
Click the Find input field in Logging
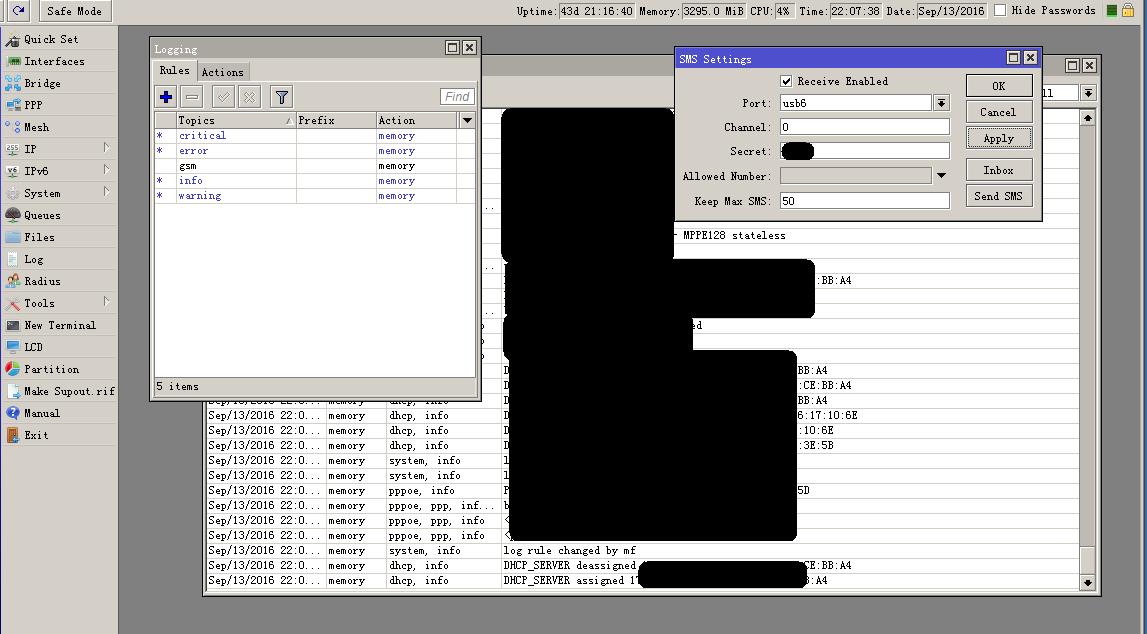click(456, 96)
